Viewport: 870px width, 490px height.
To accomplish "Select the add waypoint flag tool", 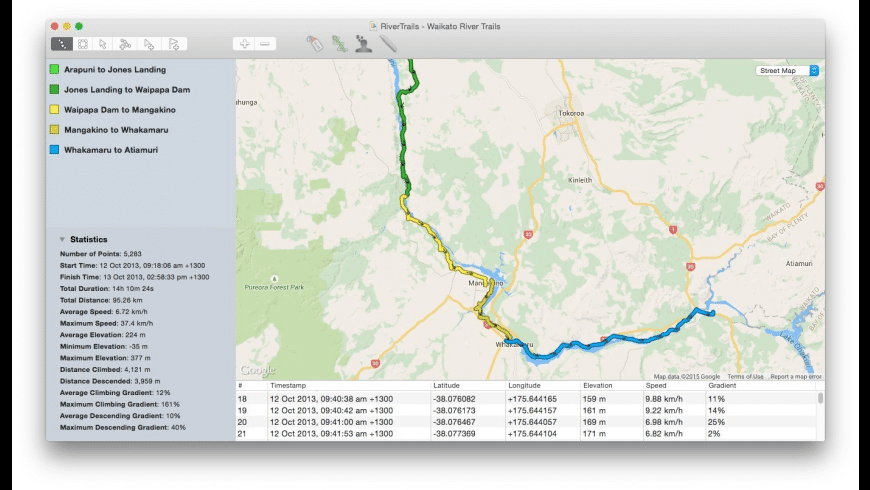I will pos(174,44).
